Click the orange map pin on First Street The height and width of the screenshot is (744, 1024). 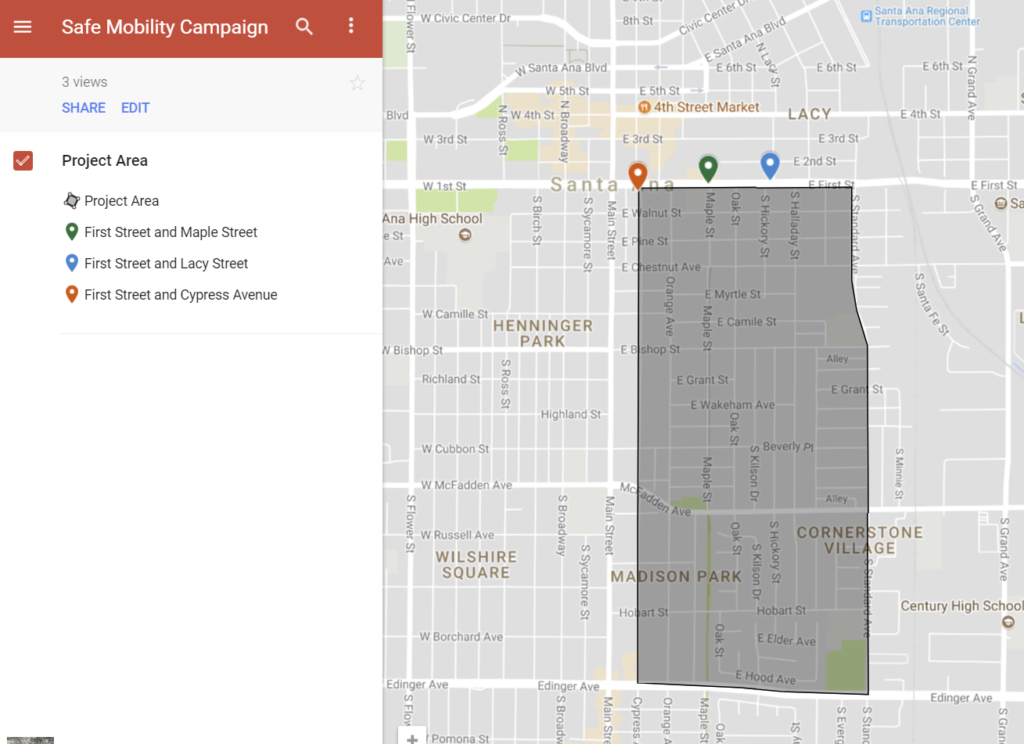pos(637,175)
